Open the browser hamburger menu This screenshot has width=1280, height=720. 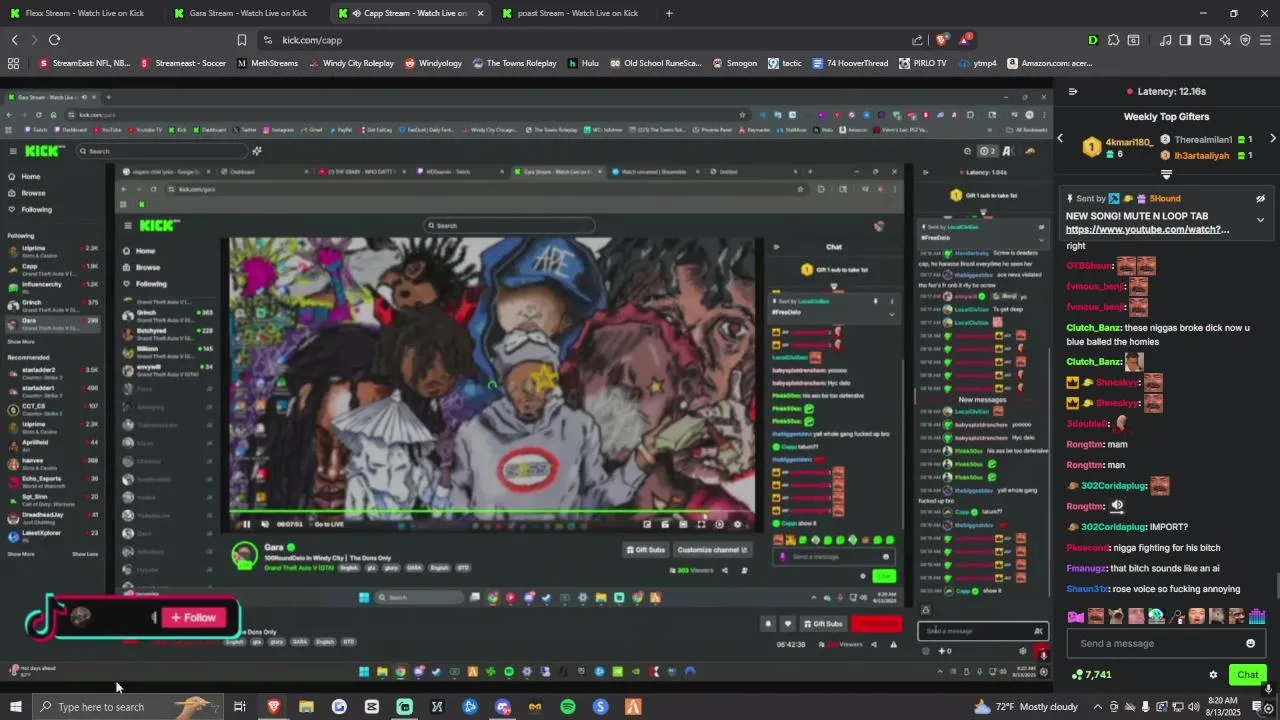1266,40
